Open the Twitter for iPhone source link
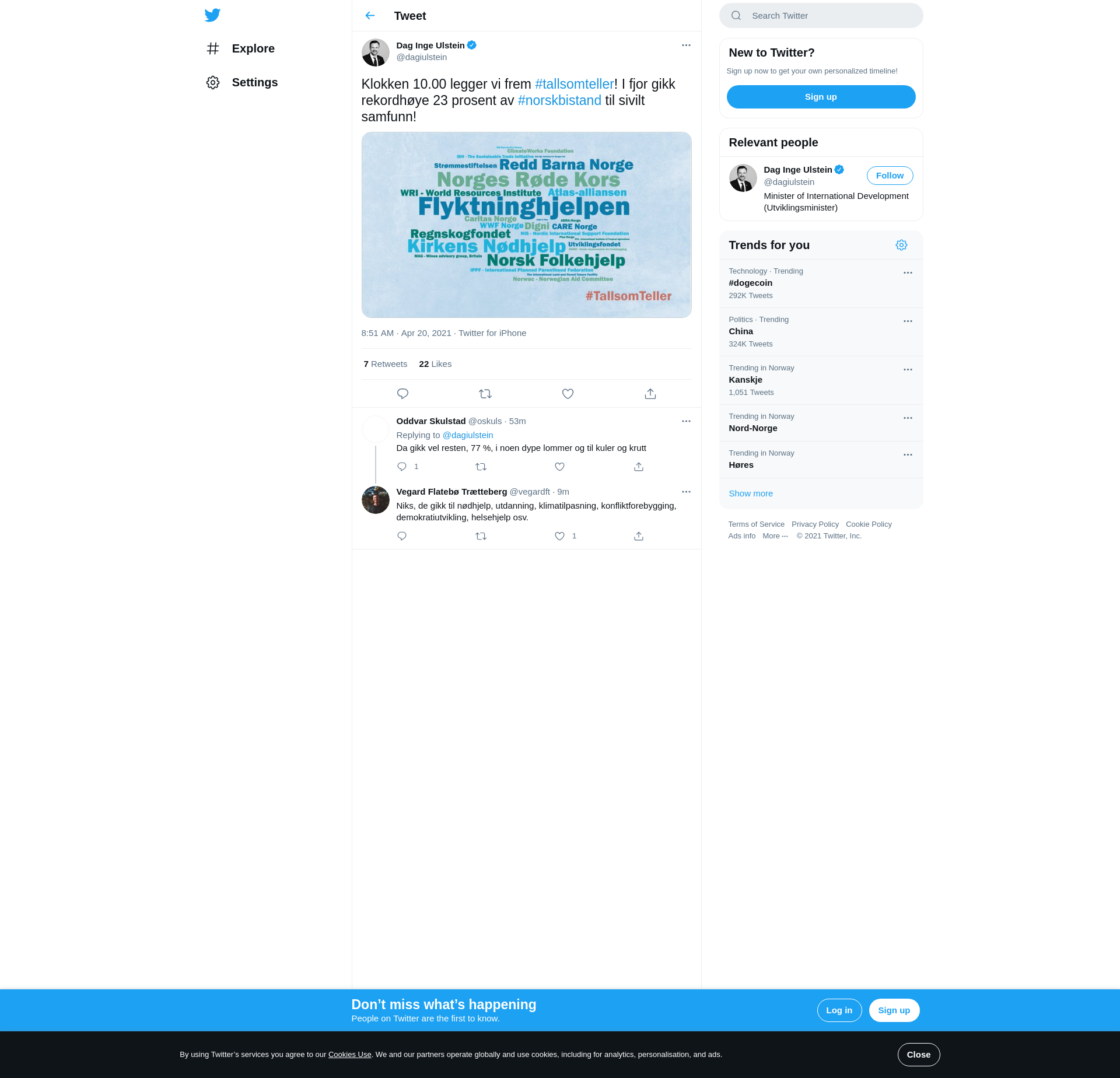 tap(492, 333)
